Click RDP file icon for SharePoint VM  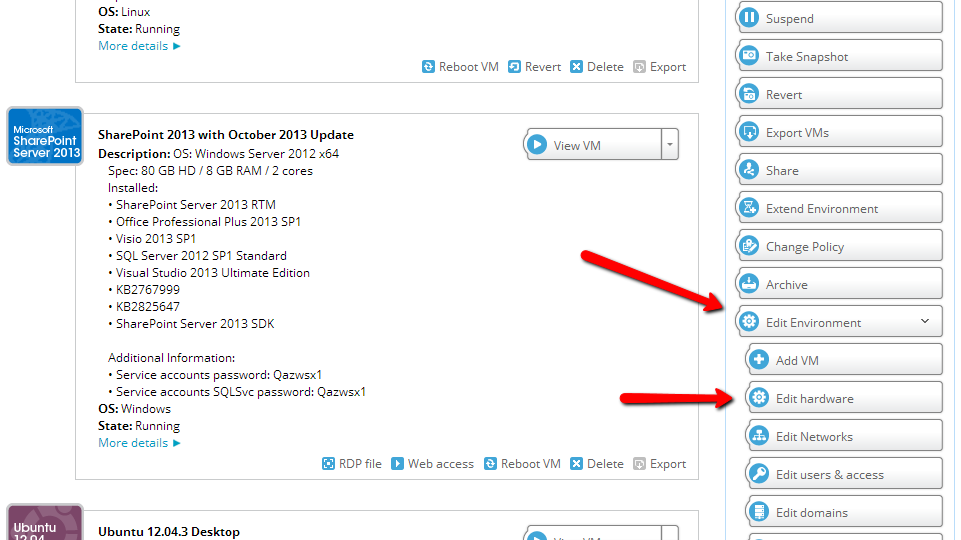click(x=329, y=464)
